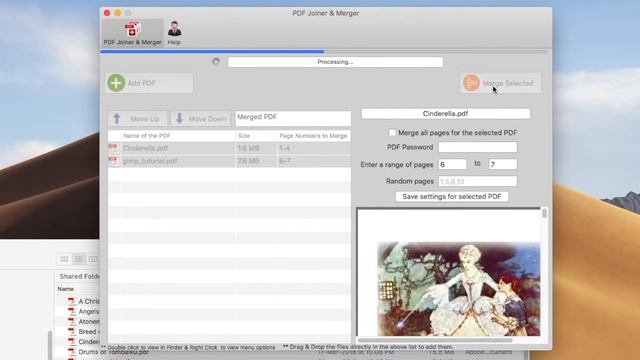Switch Finder to list view
Viewport: 640px width, 360px height.
[x=78, y=259]
